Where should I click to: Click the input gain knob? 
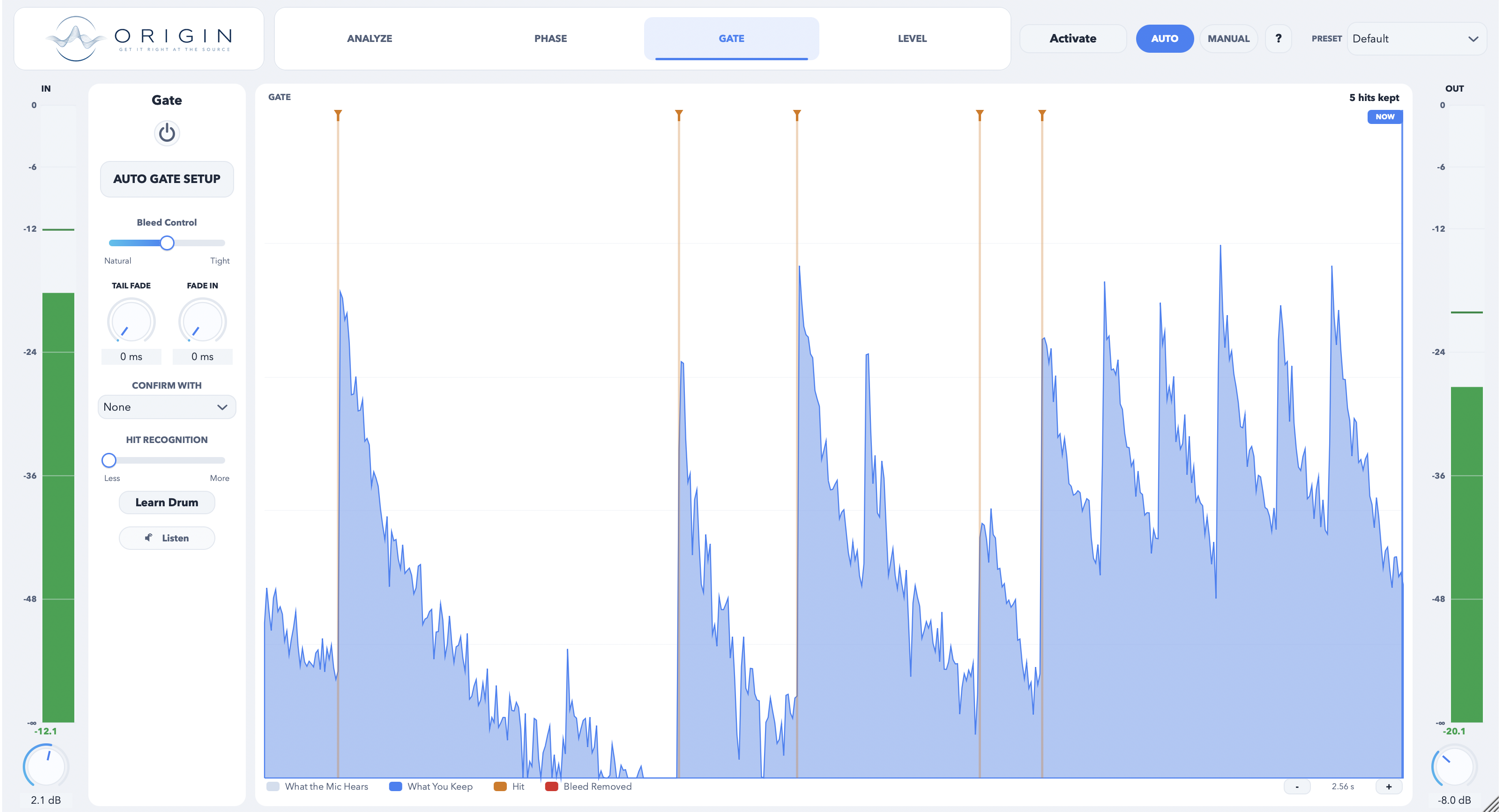click(x=46, y=768)
